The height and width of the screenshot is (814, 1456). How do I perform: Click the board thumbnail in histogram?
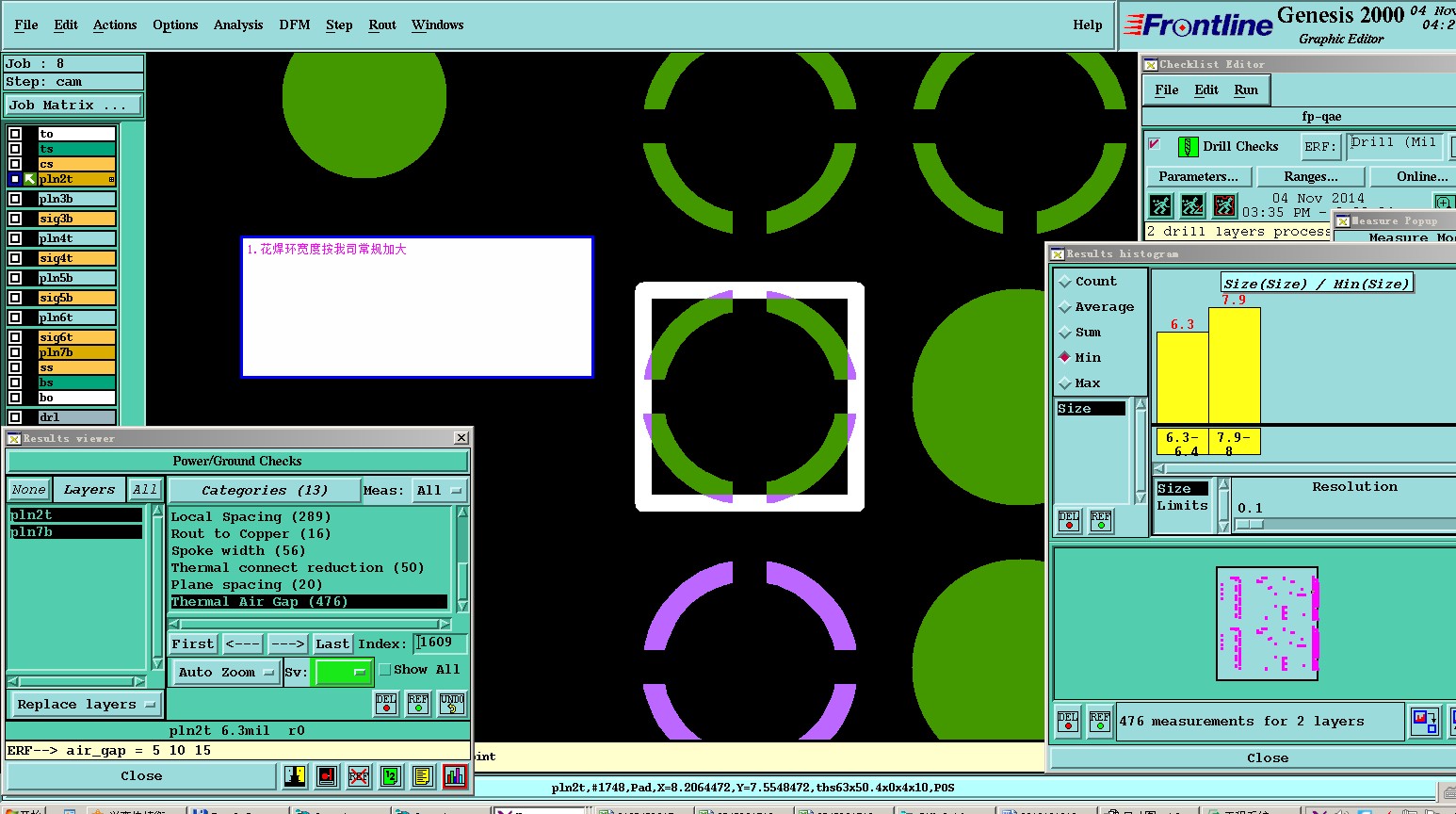pos(1268,624)
